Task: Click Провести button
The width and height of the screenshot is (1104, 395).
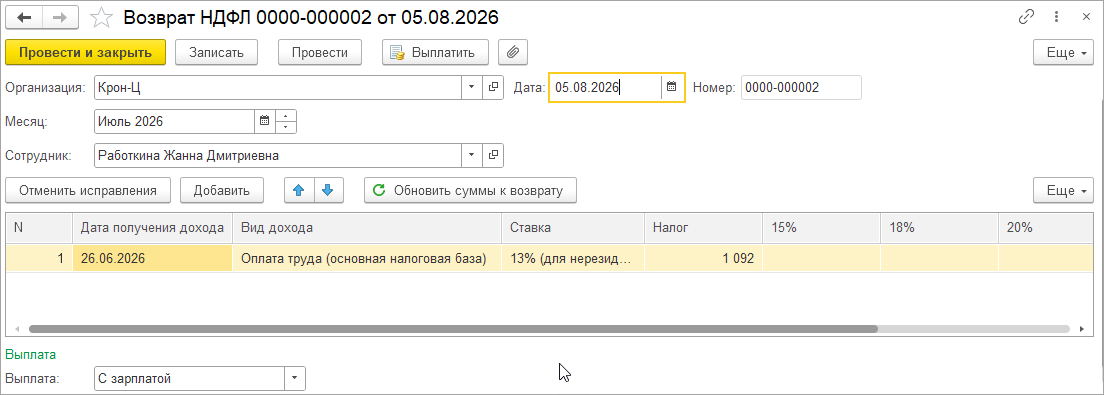Action: click(320, 52)
